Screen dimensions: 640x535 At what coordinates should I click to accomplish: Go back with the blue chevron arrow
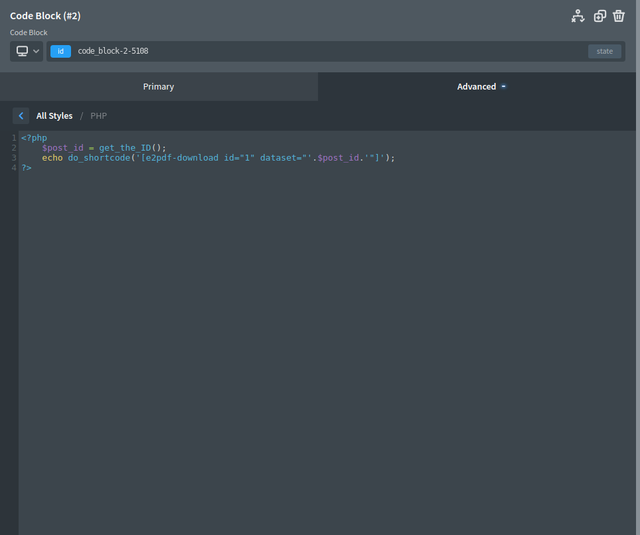click(x=21, y=116)
